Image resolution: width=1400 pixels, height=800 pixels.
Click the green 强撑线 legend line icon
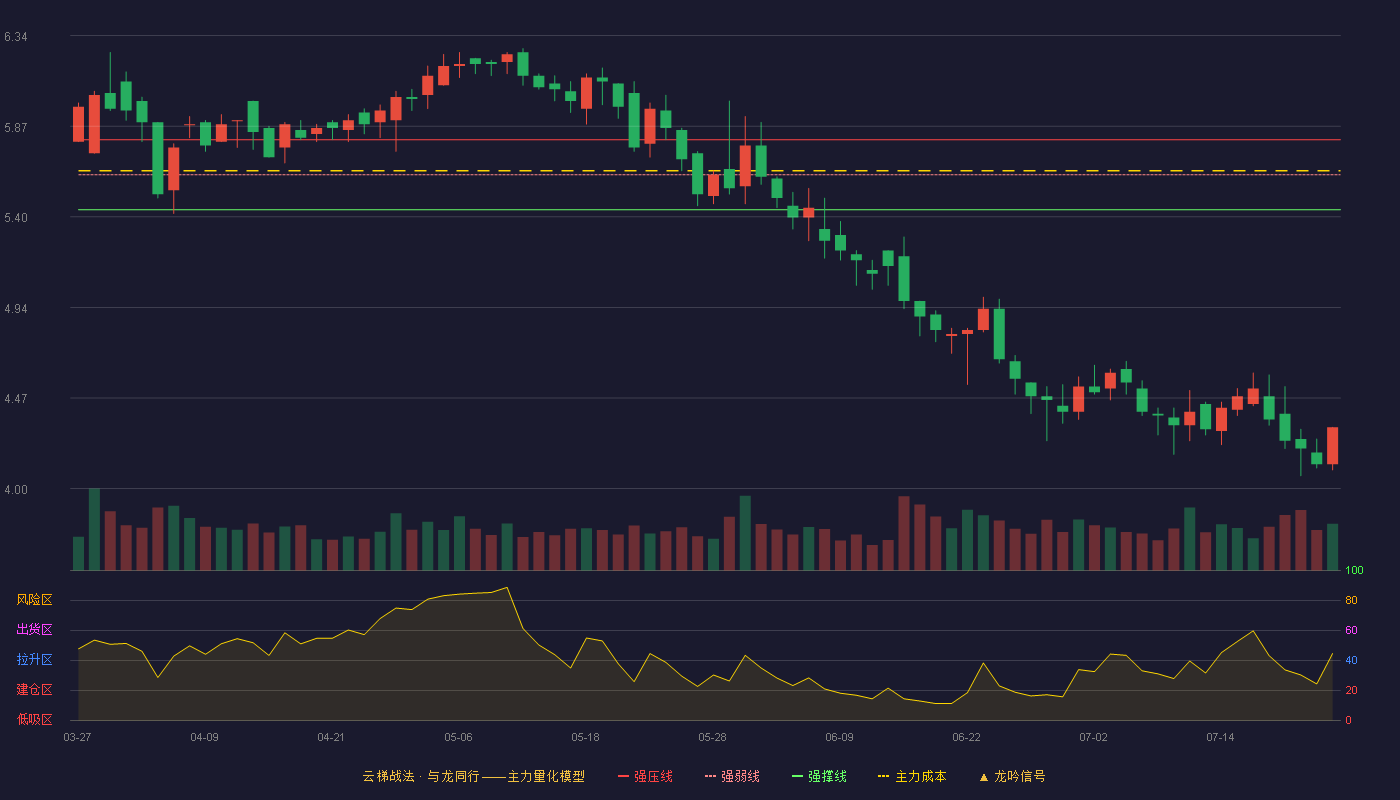point(797,776)
